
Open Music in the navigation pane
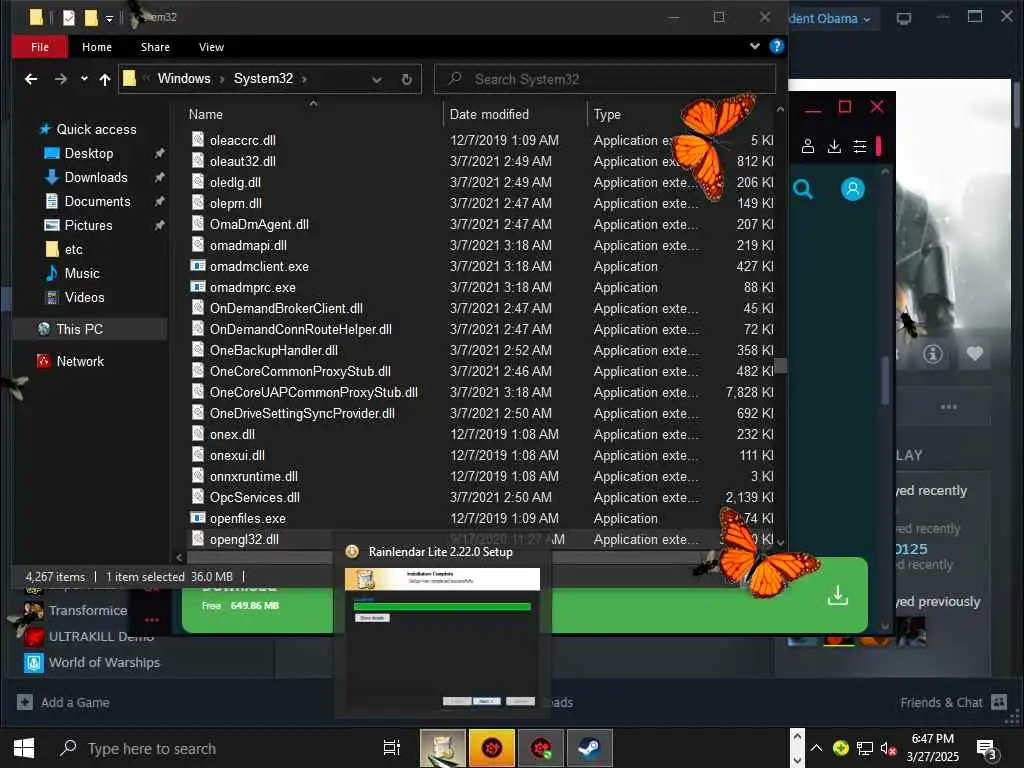82,274
